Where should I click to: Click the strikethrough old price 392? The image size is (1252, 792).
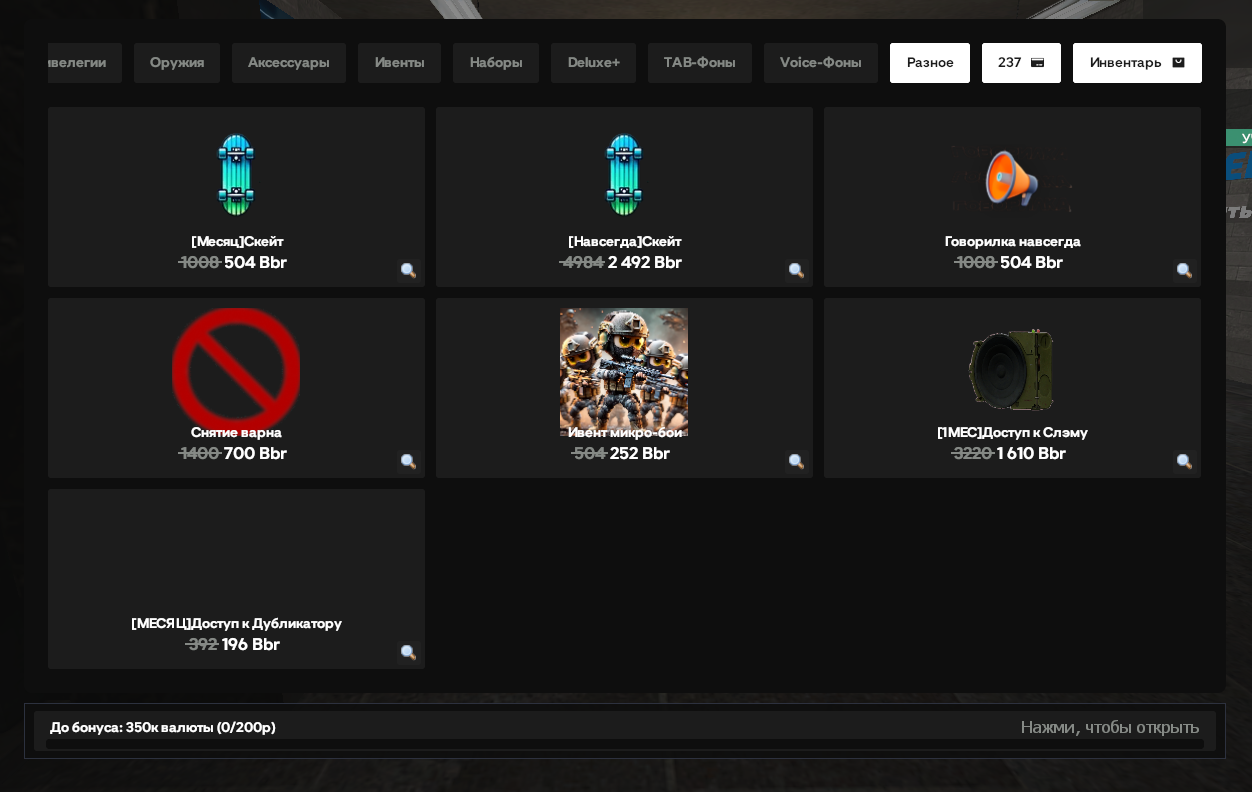point(202,644)
